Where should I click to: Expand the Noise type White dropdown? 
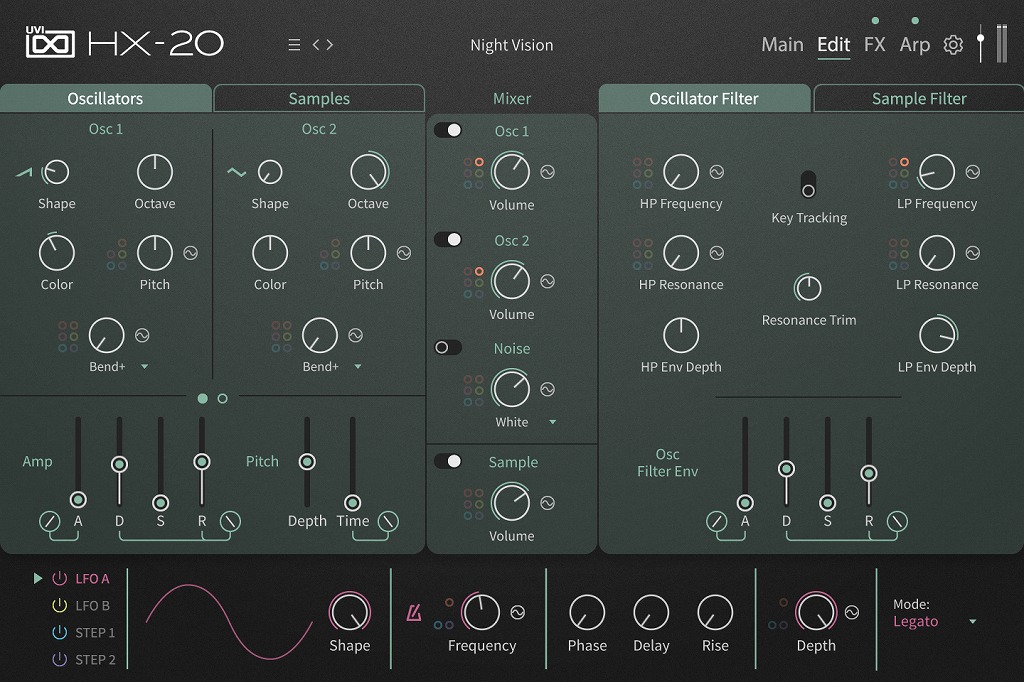(552, 422)
